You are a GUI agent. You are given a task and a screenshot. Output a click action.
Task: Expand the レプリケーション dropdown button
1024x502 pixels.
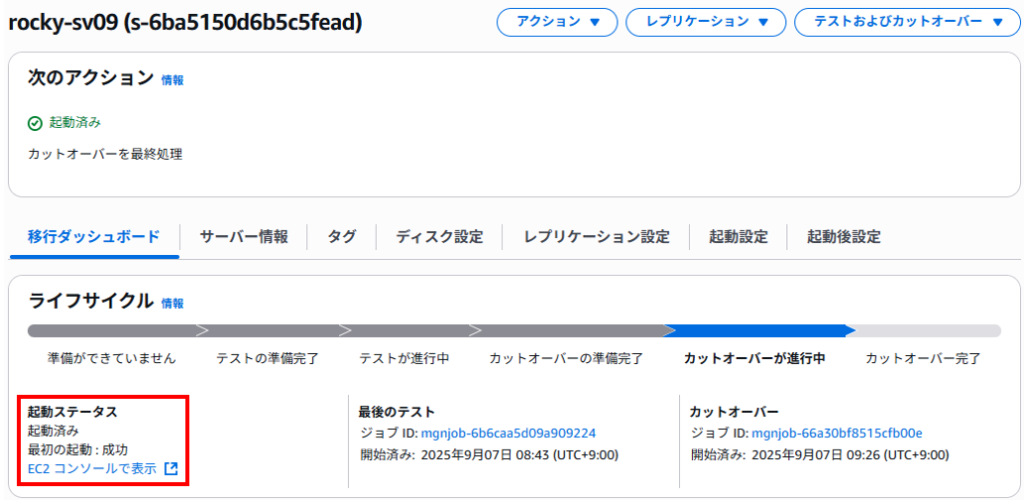[x=706, y=22]
